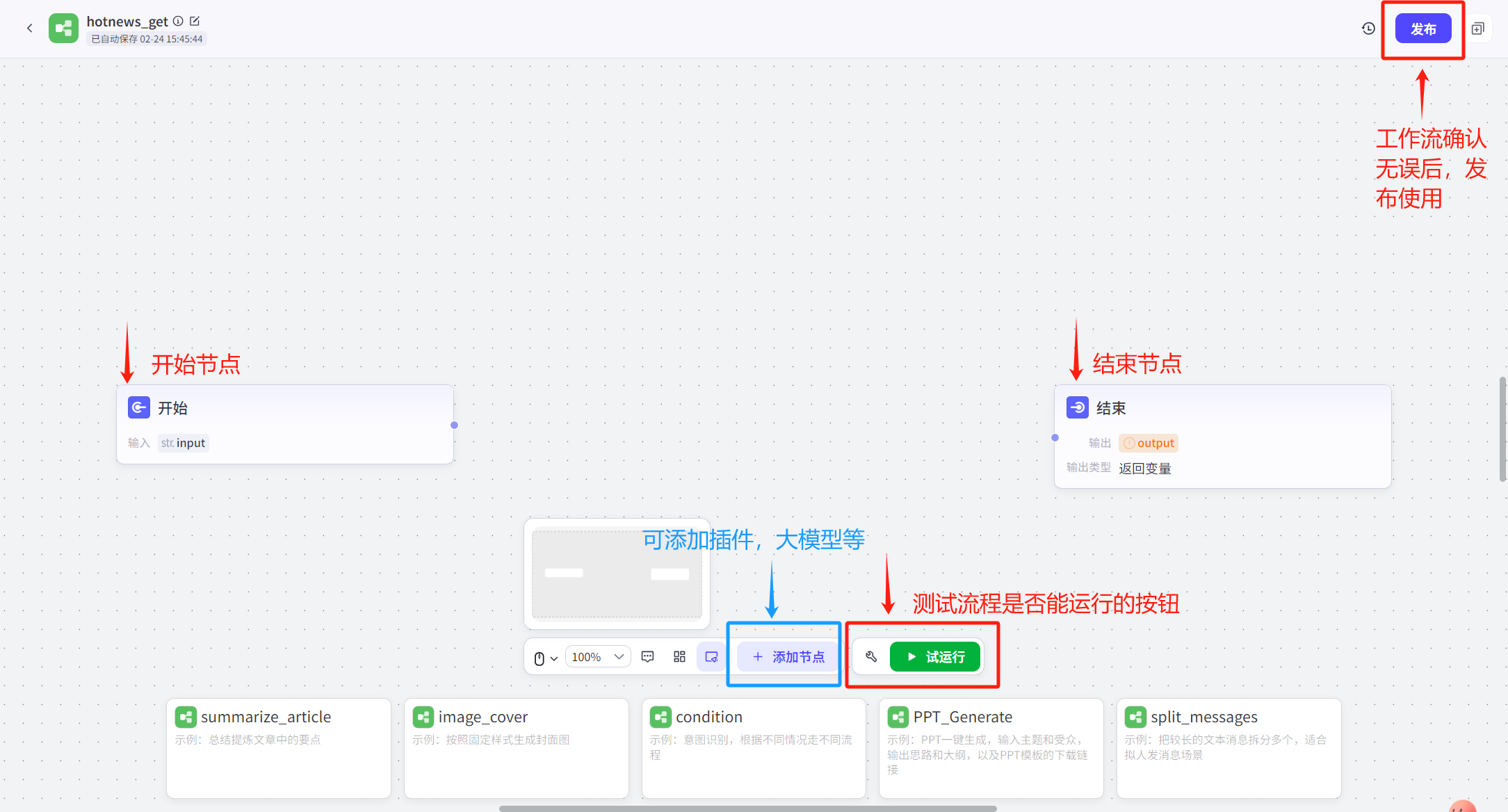
Task: Open the version history clock icon
Action: (1368, 29)
